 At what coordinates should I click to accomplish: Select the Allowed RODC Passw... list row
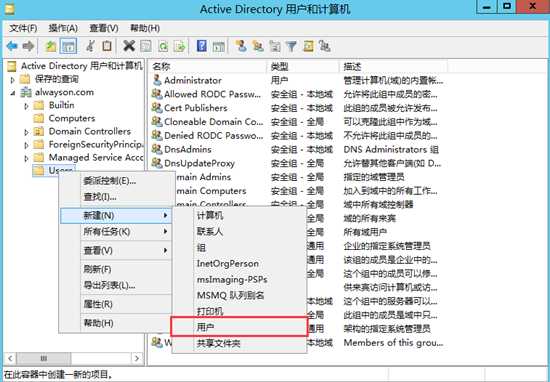tap(297, 94)
